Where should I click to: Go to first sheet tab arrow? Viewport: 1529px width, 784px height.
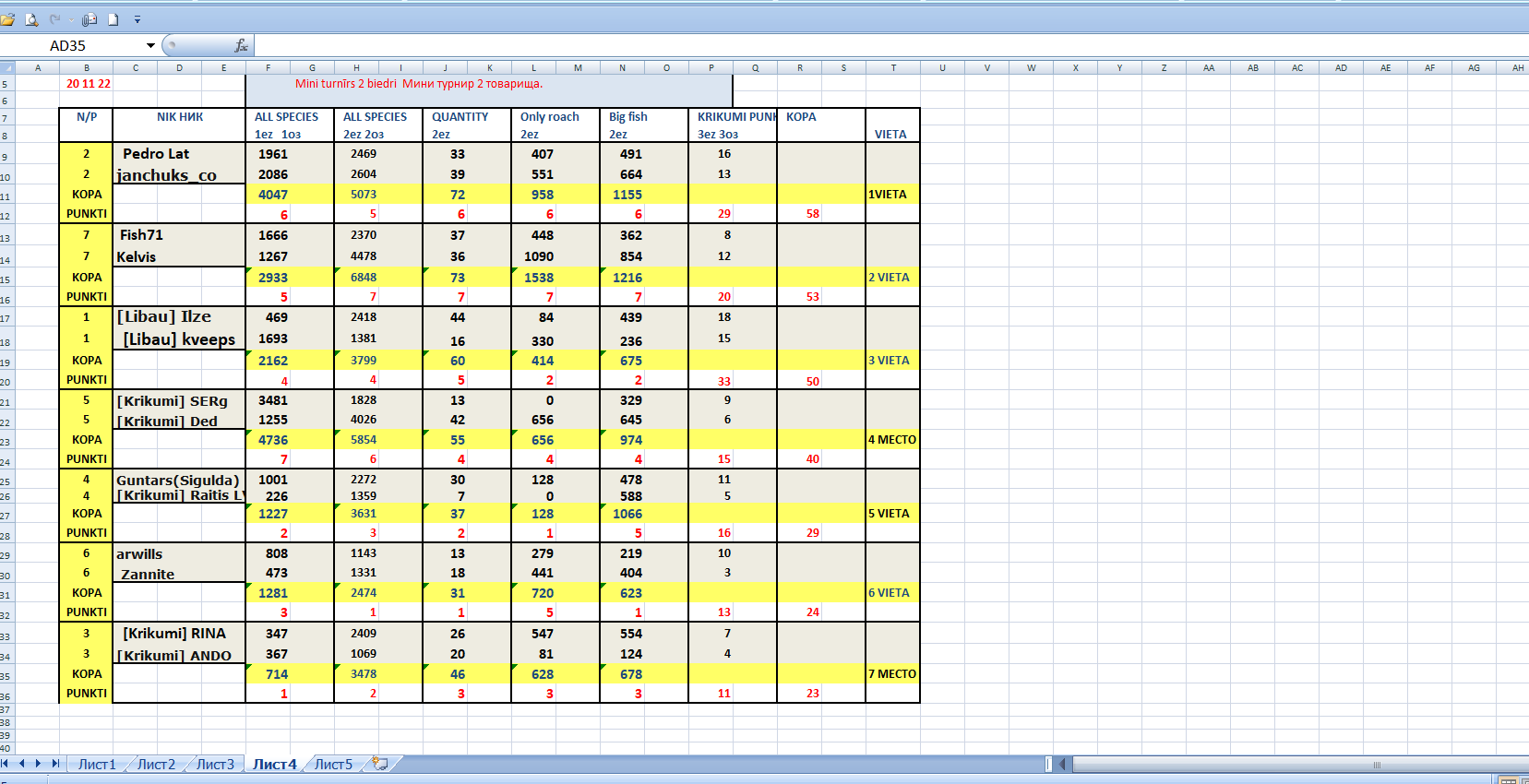point(6,764)
